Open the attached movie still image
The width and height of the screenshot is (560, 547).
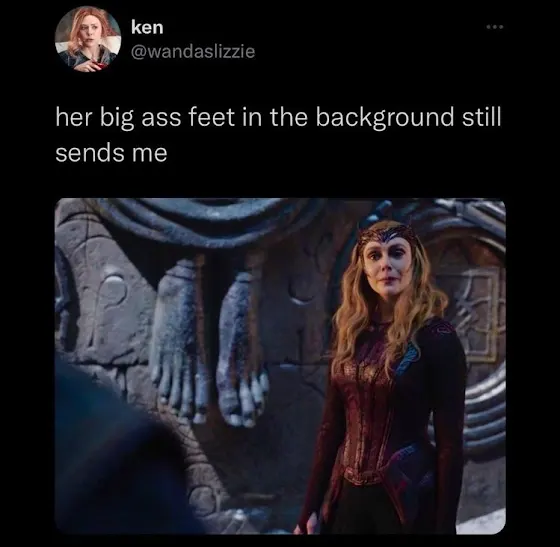coord(280,366)
